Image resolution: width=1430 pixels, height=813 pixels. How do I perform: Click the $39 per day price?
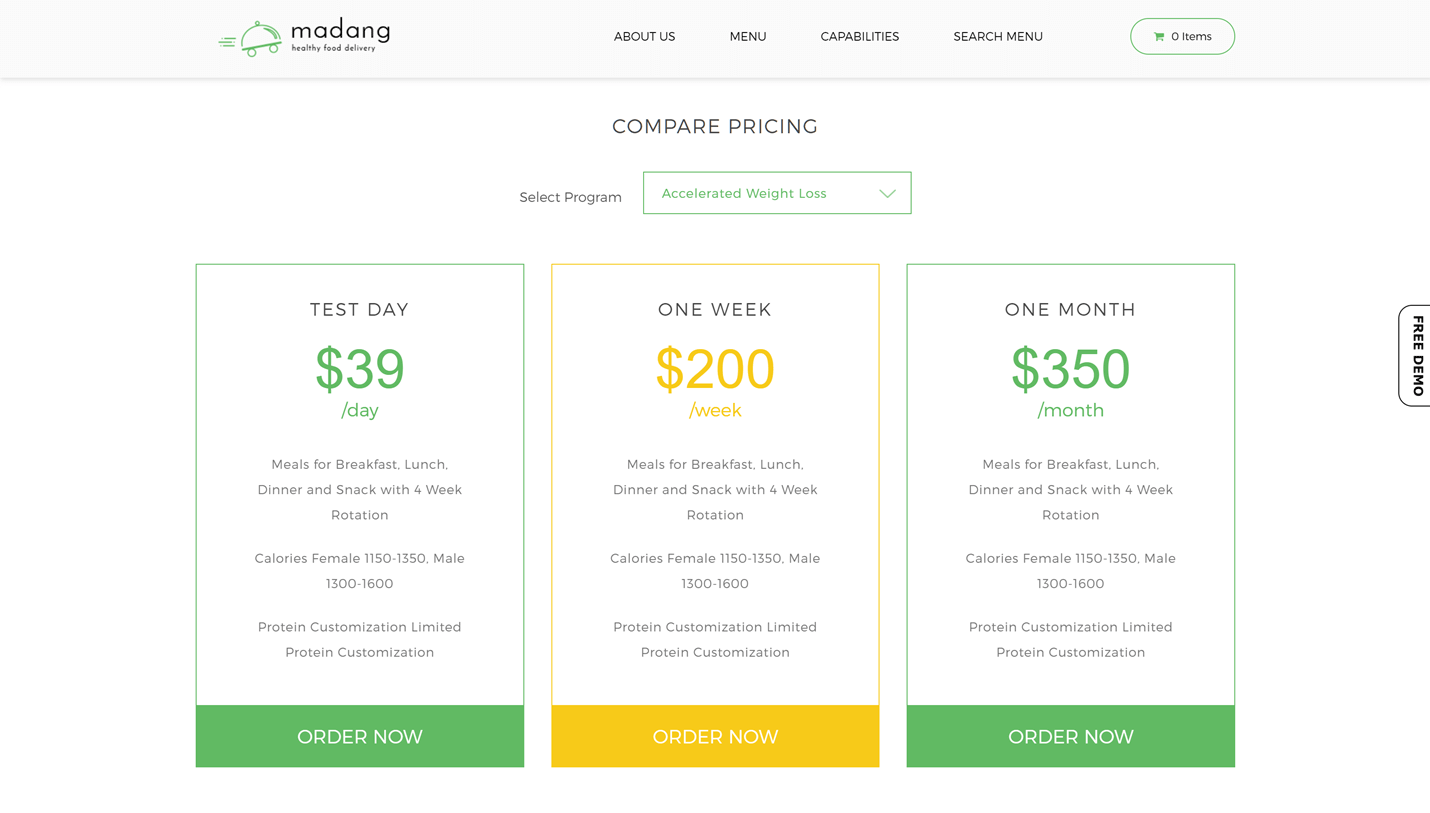360,370
